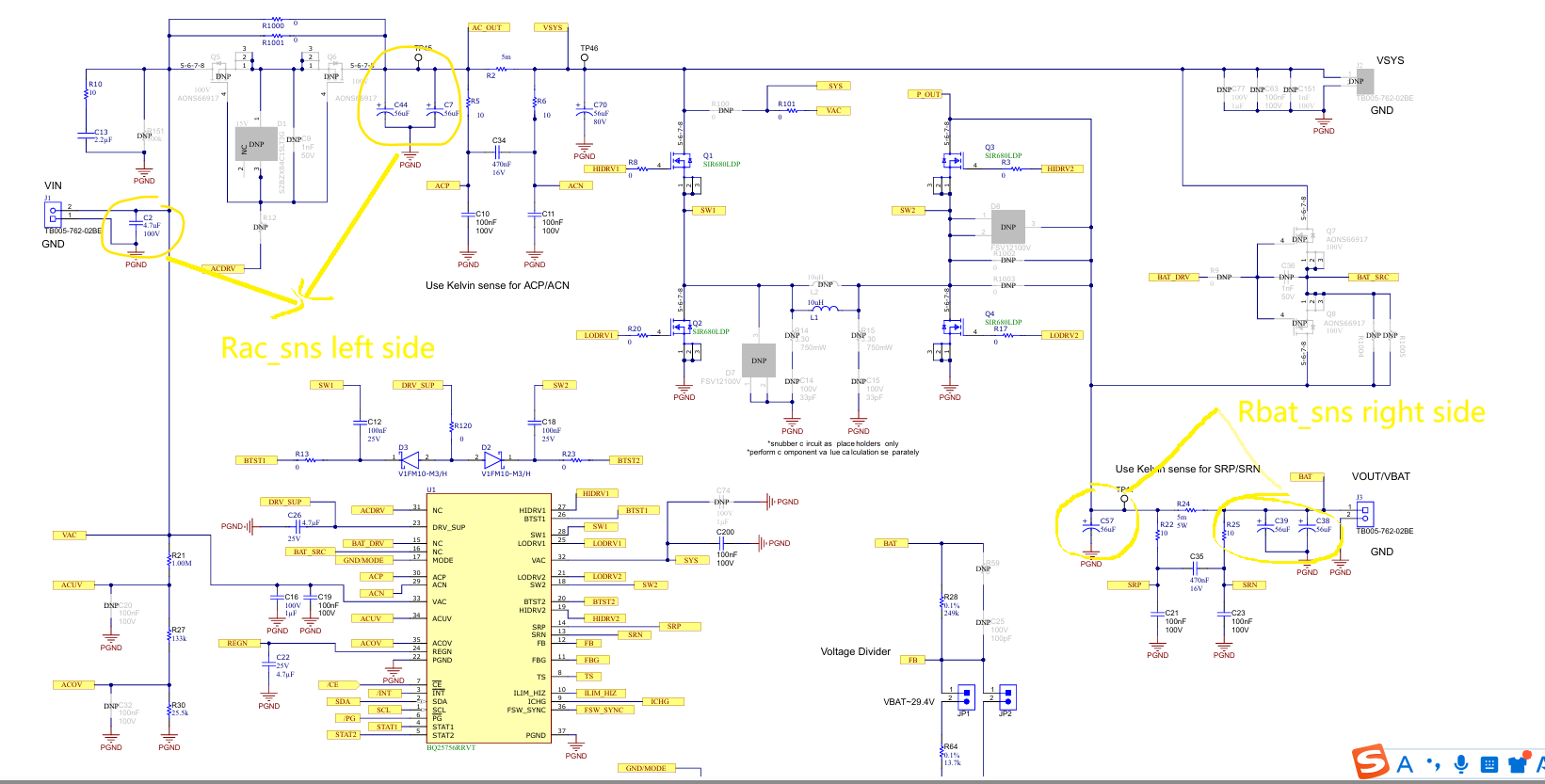This screenshot has height=784, width=1545.
Task: Click the JP2 jumper symbol
Action: coord(1007,696)
